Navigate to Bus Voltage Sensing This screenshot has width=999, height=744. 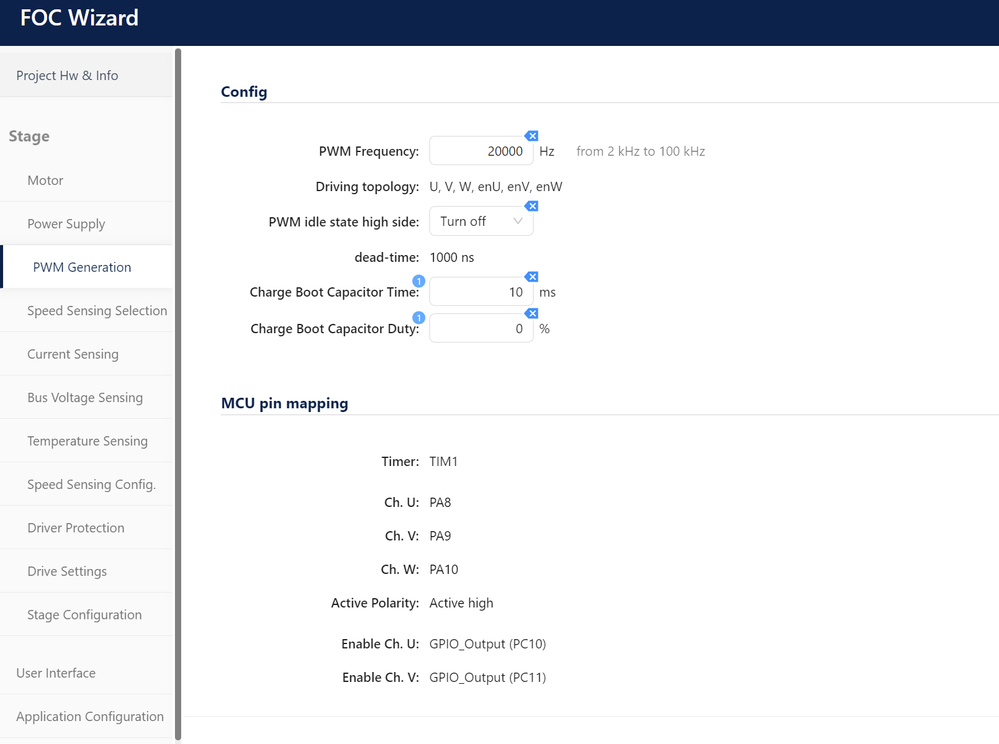[x=85, y=398]
